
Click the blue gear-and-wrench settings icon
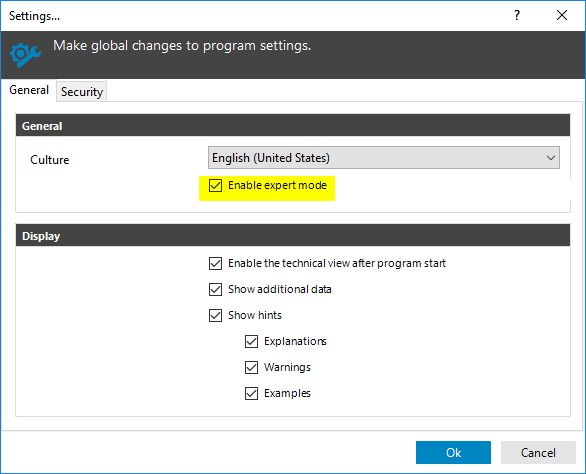click(25, 55)
